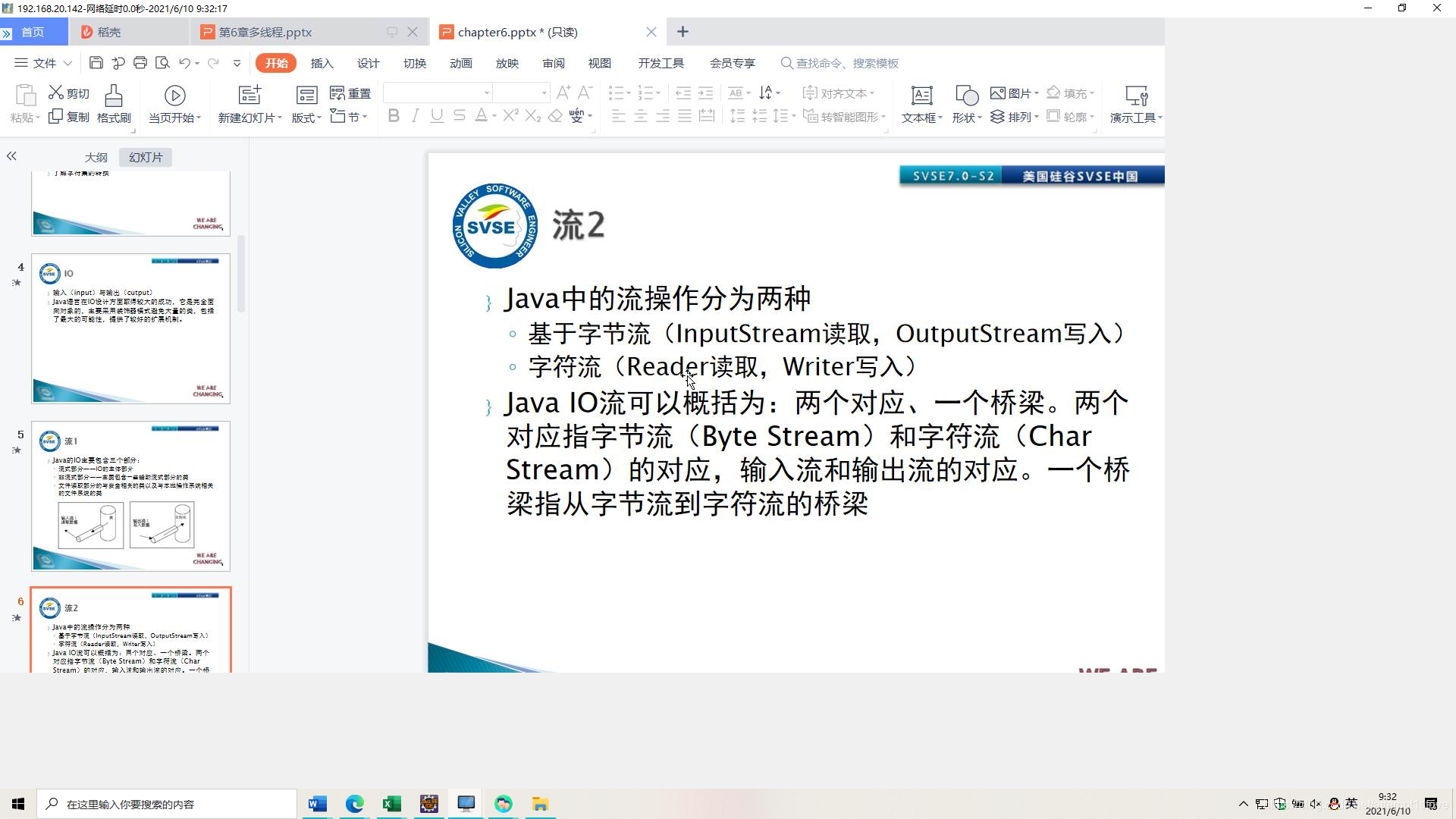This screenshot has width=1456, height=819.
Task: Open shape Fill (填充) color option
Action: point(1070,93)
